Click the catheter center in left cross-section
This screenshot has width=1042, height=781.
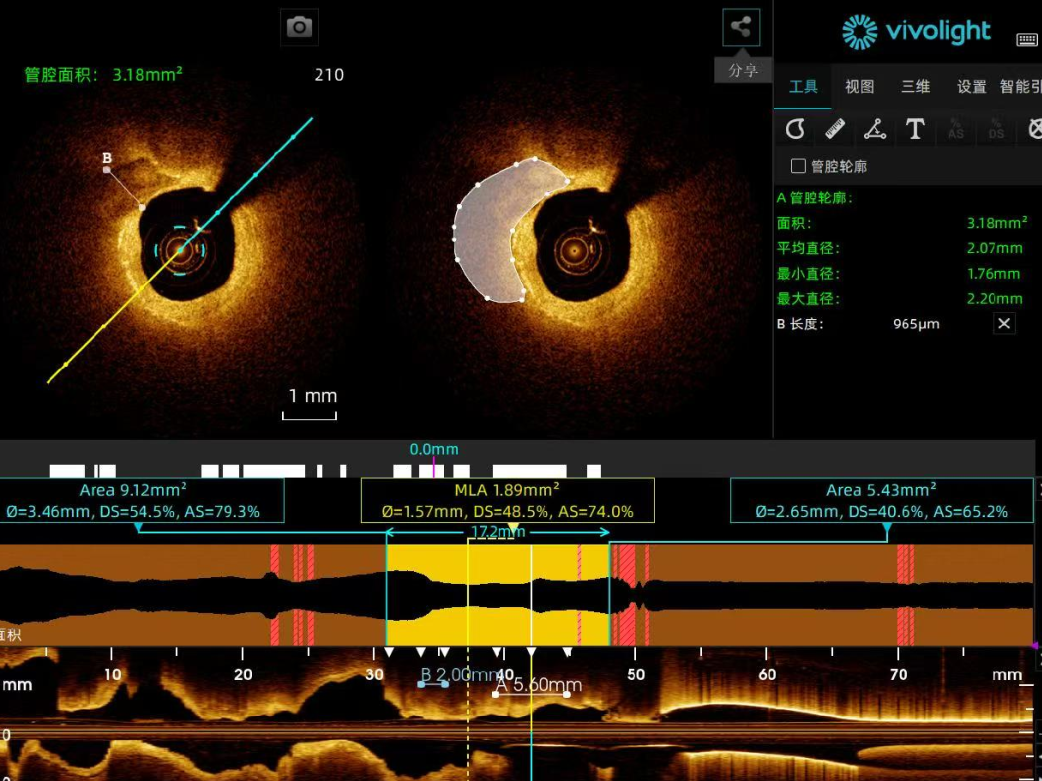pyautogui.click(x=180, y=251)
